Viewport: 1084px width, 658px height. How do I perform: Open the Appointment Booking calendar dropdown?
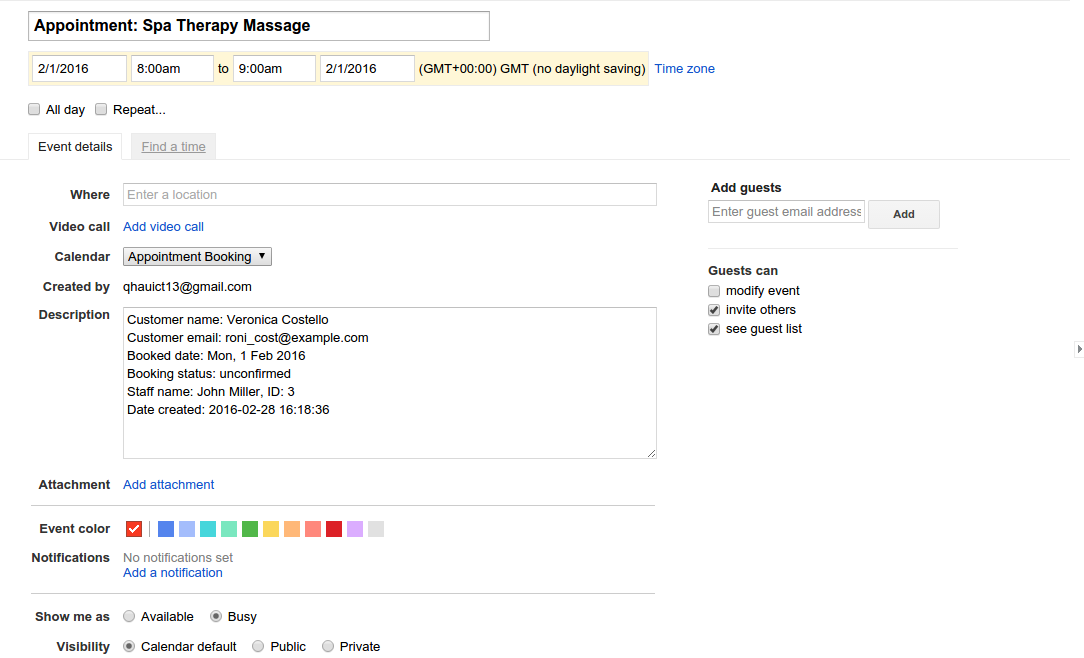[197, 257]
